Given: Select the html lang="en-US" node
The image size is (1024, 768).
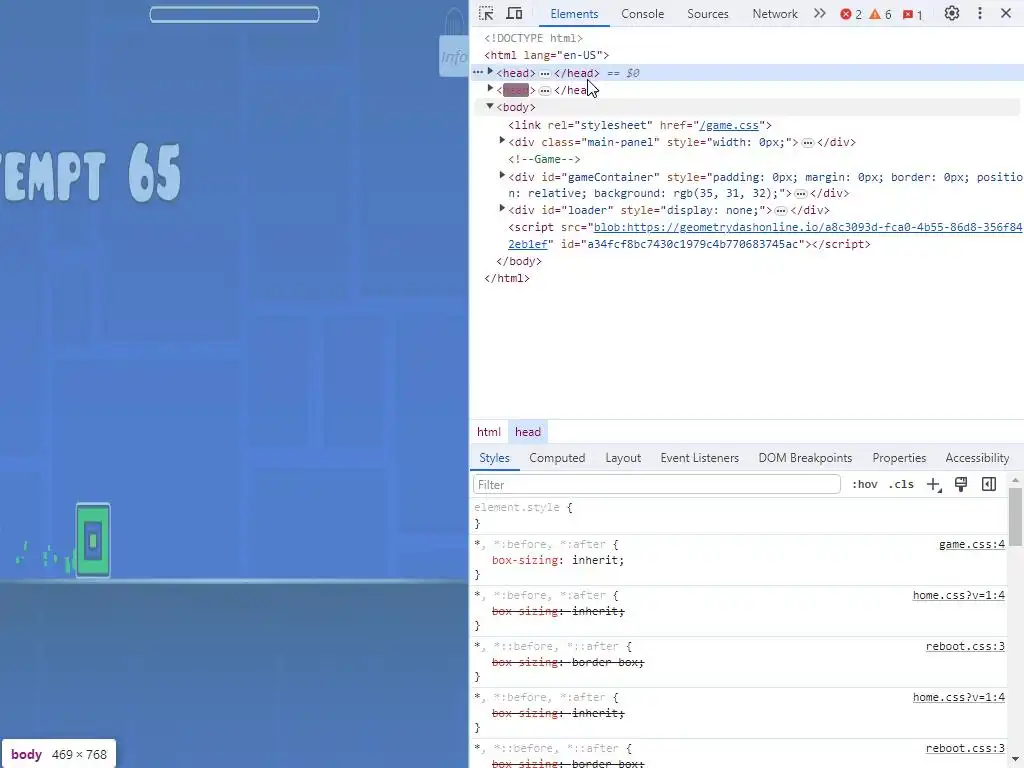Looking at the screenshot, I should [x=546, y=56].
